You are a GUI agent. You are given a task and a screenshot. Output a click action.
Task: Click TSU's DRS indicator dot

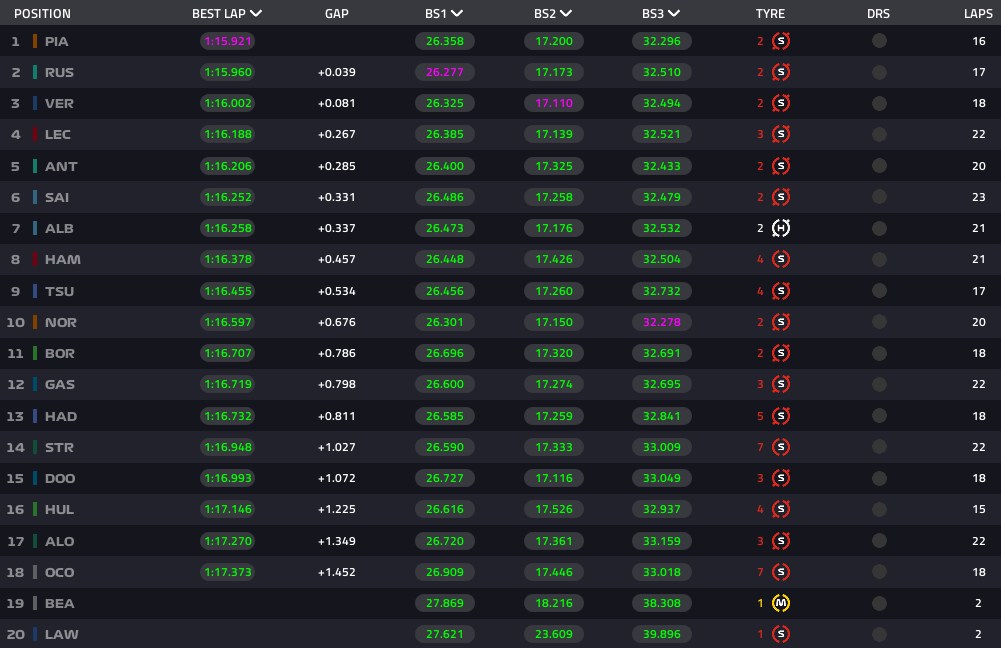point(879,290)
